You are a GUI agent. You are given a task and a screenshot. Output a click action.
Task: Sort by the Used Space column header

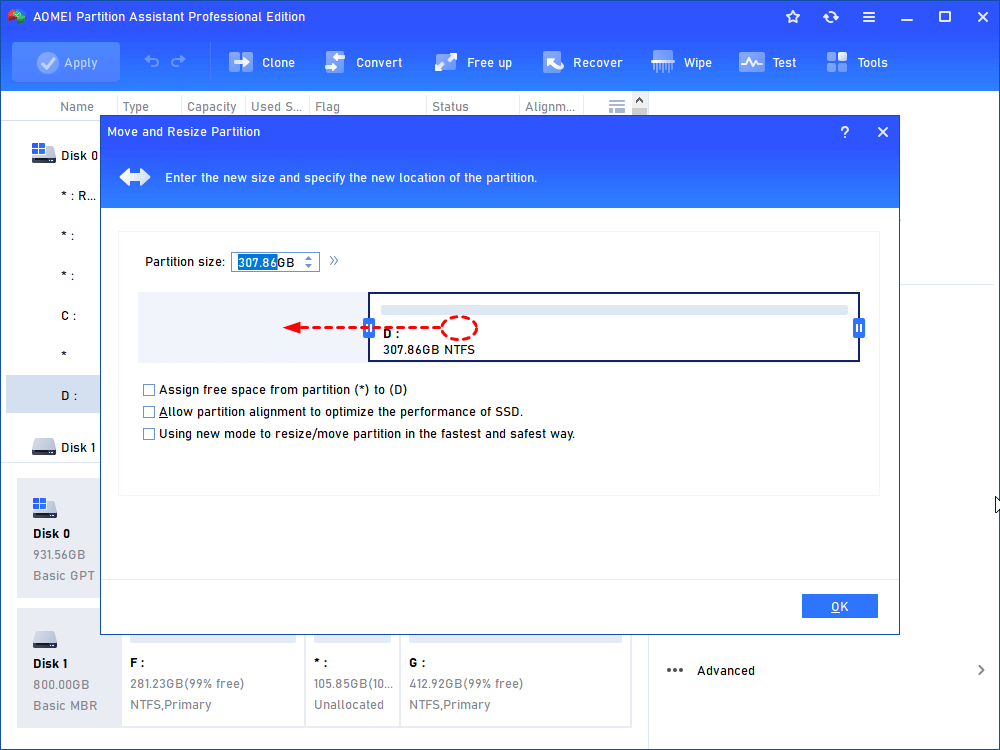click(276, 107)
